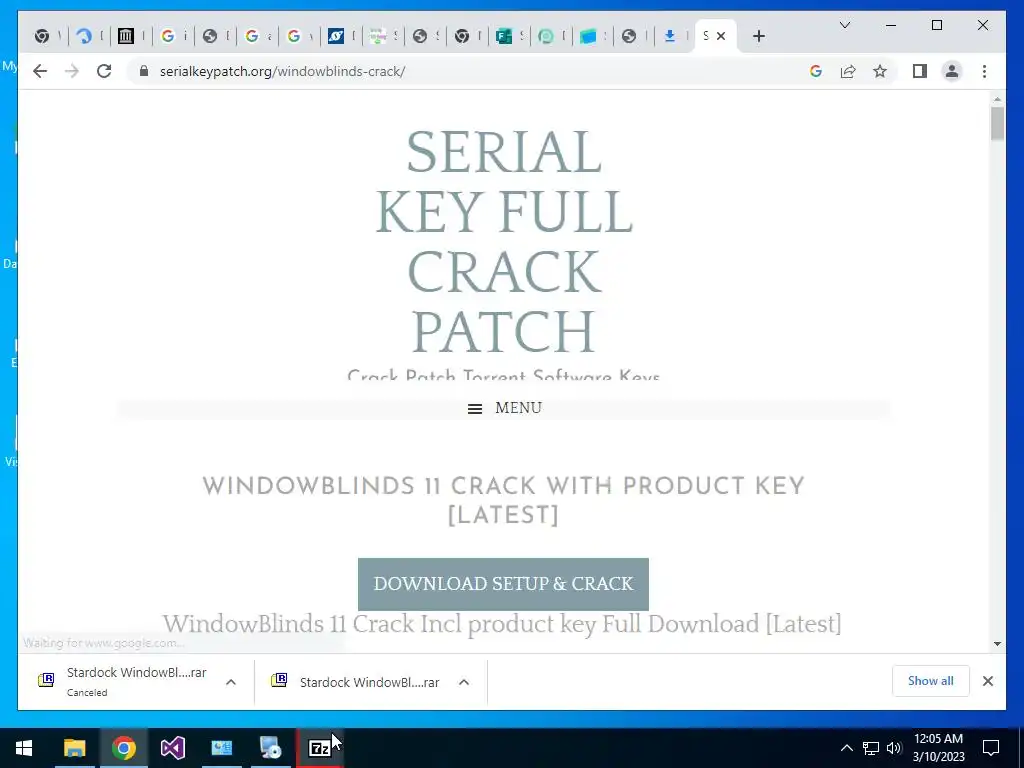The image size is (1024, 768).
Task: Launch Visual Studio from the taskbar
Action: point(172,748)
